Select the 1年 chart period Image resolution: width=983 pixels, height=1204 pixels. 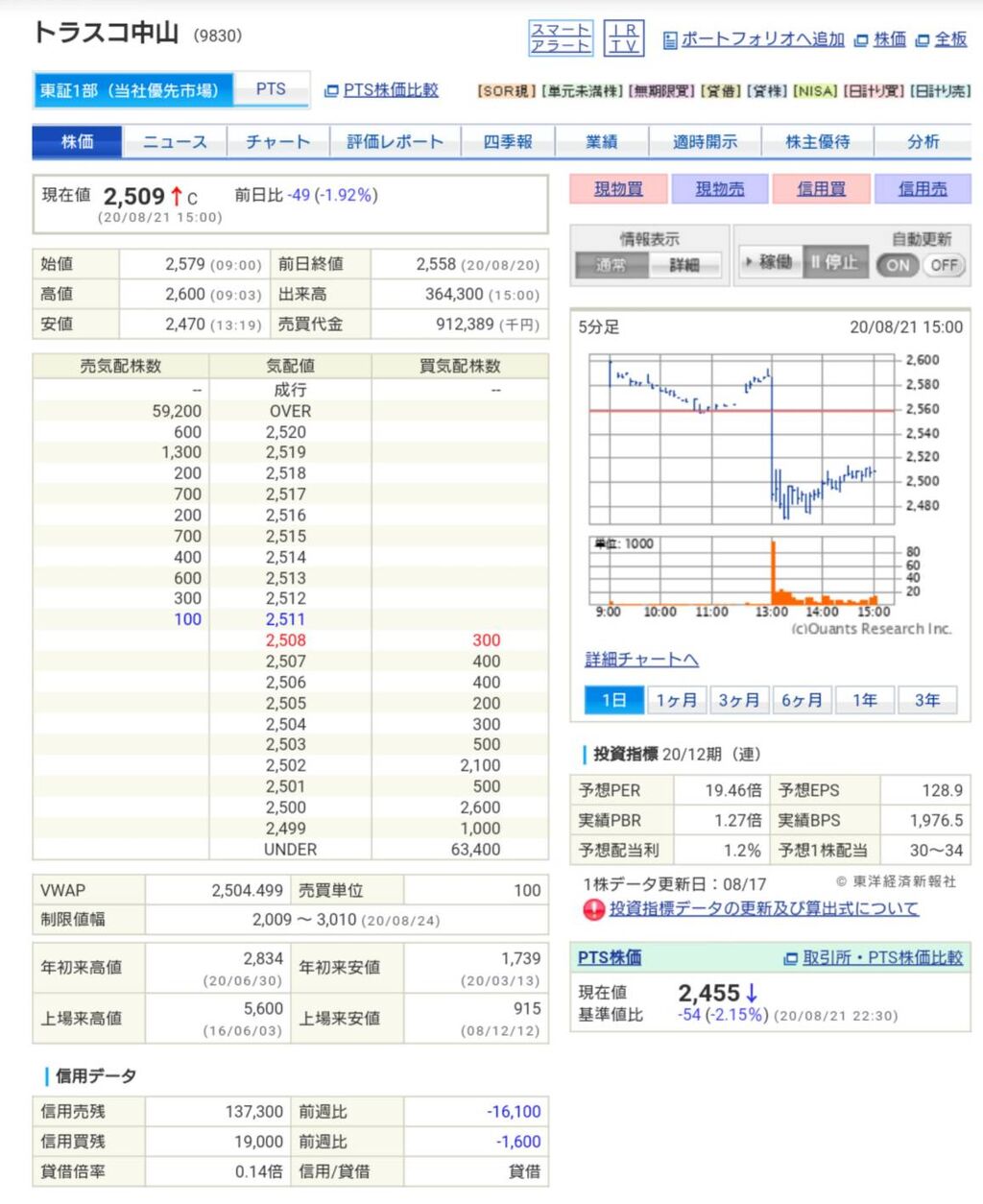tap(864, 700)
